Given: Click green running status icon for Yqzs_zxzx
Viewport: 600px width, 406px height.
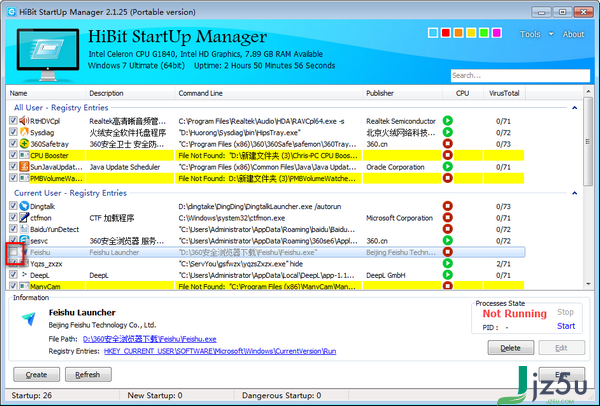Looking at the screenshot, I should pos(448,263).
